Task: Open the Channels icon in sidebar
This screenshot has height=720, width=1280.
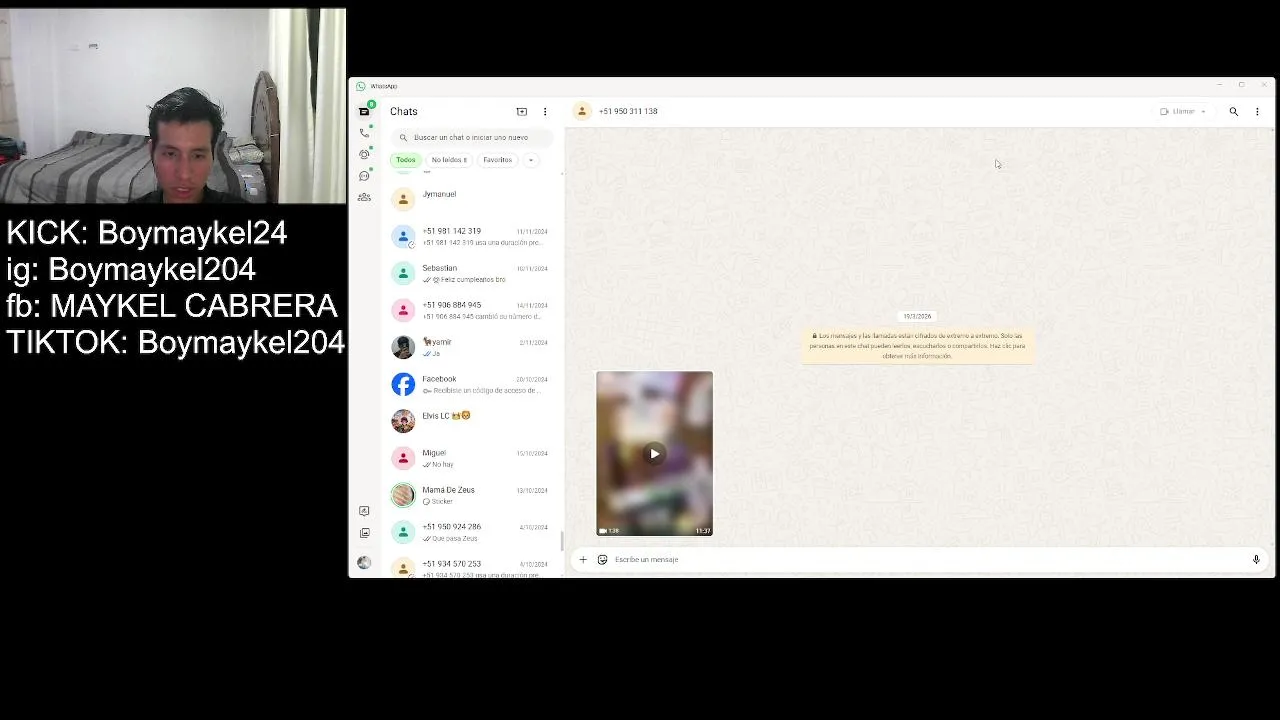Action: coord(364,176)
